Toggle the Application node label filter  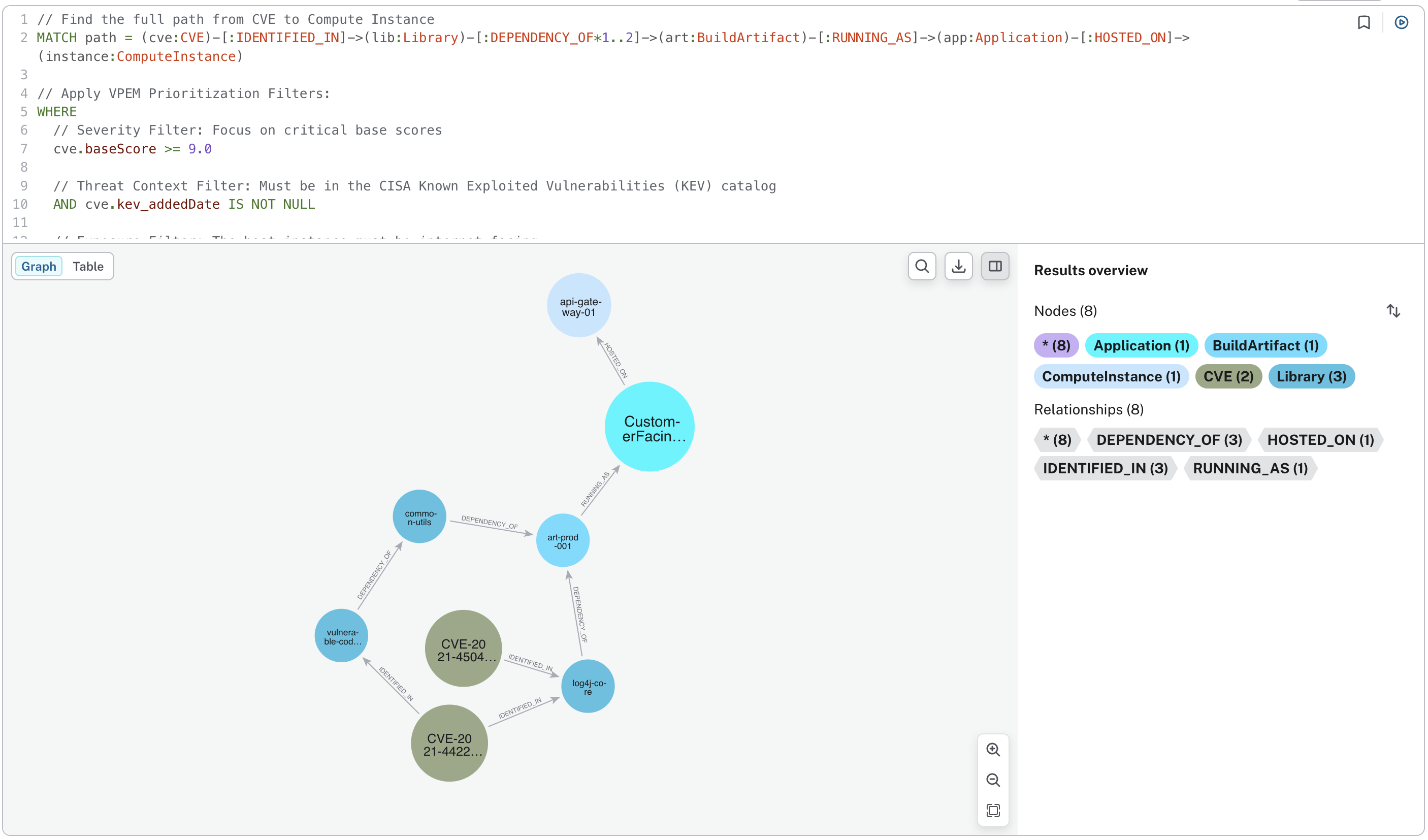pos(1140,345)
